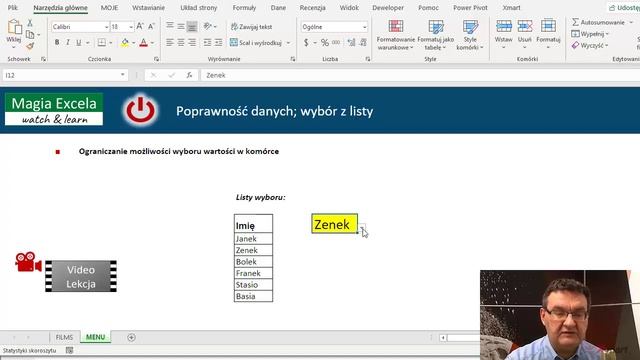The image size is (640, 360).
Task: Open the Wyrównanie dialog launcher
Action: 293,59
